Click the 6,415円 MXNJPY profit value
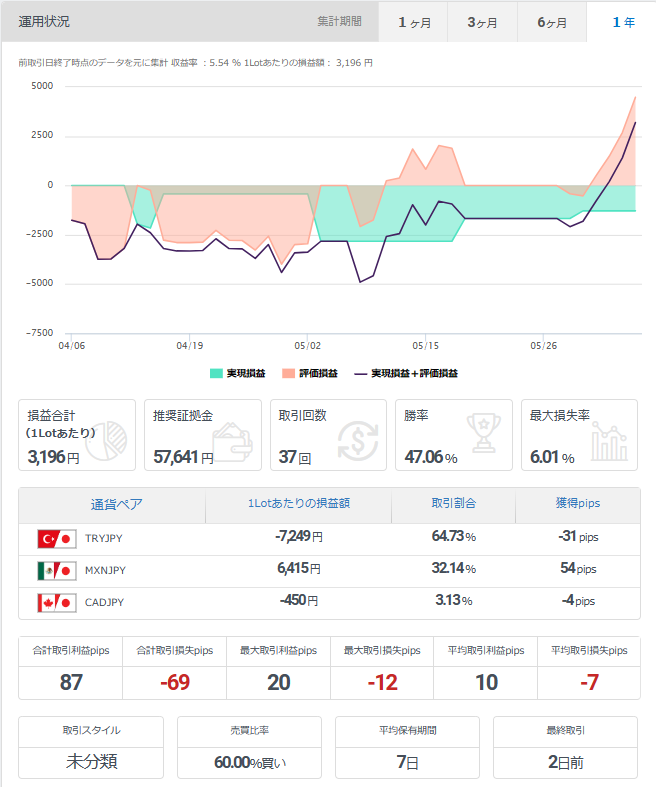656x787 pixels. tap(299, 569)
